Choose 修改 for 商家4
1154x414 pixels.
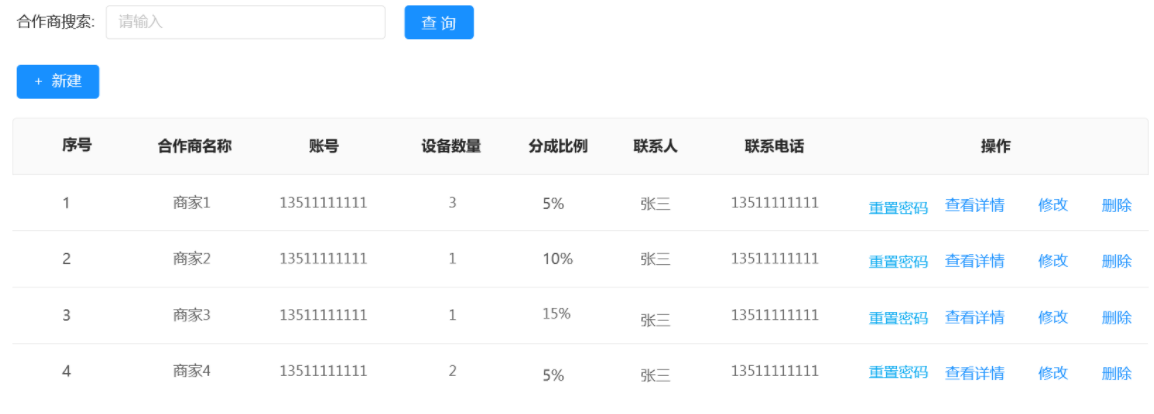(1052, 373)
